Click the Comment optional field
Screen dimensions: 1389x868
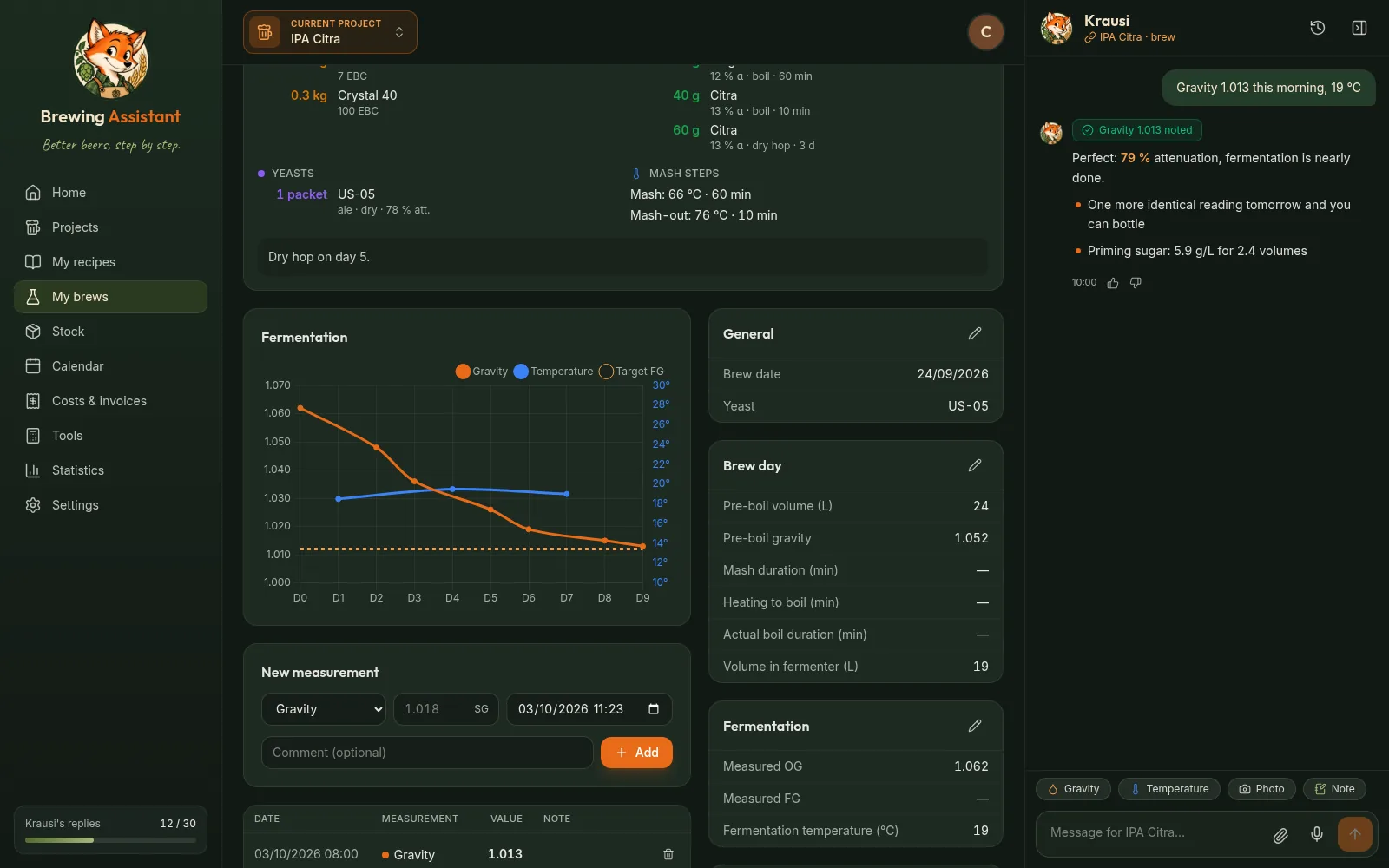pyautogui.click(x=427, y=753)
